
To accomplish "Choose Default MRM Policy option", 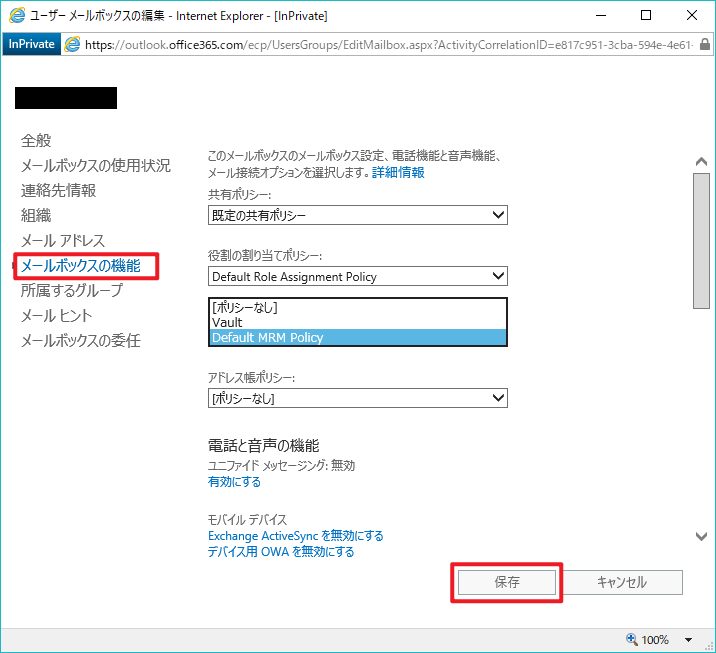I will click(x=358, y=337).
